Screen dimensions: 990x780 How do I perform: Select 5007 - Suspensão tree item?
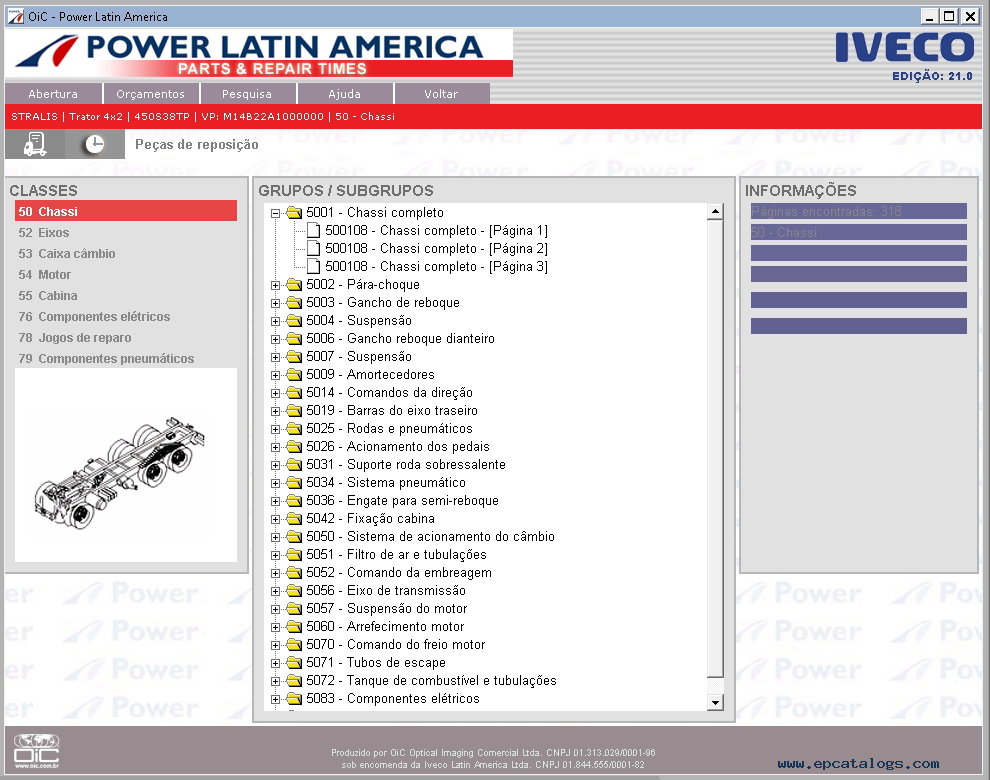359,357
